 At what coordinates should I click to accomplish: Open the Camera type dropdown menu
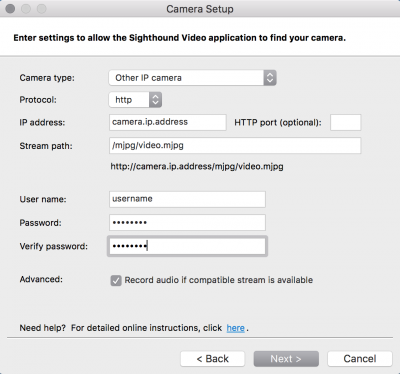click(192, 78)
